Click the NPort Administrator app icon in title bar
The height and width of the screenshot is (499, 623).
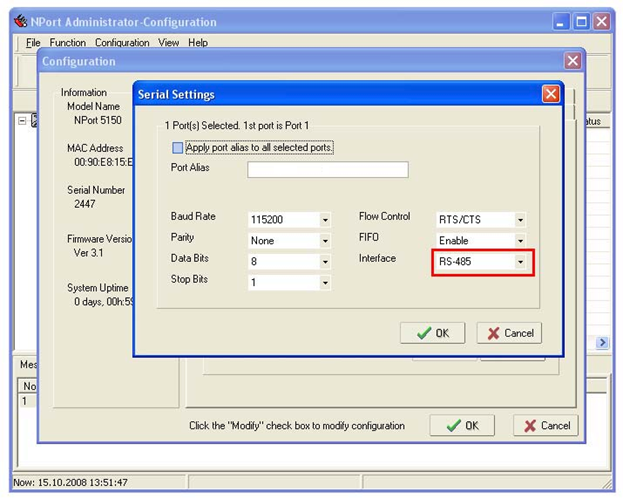pos(20,21)
